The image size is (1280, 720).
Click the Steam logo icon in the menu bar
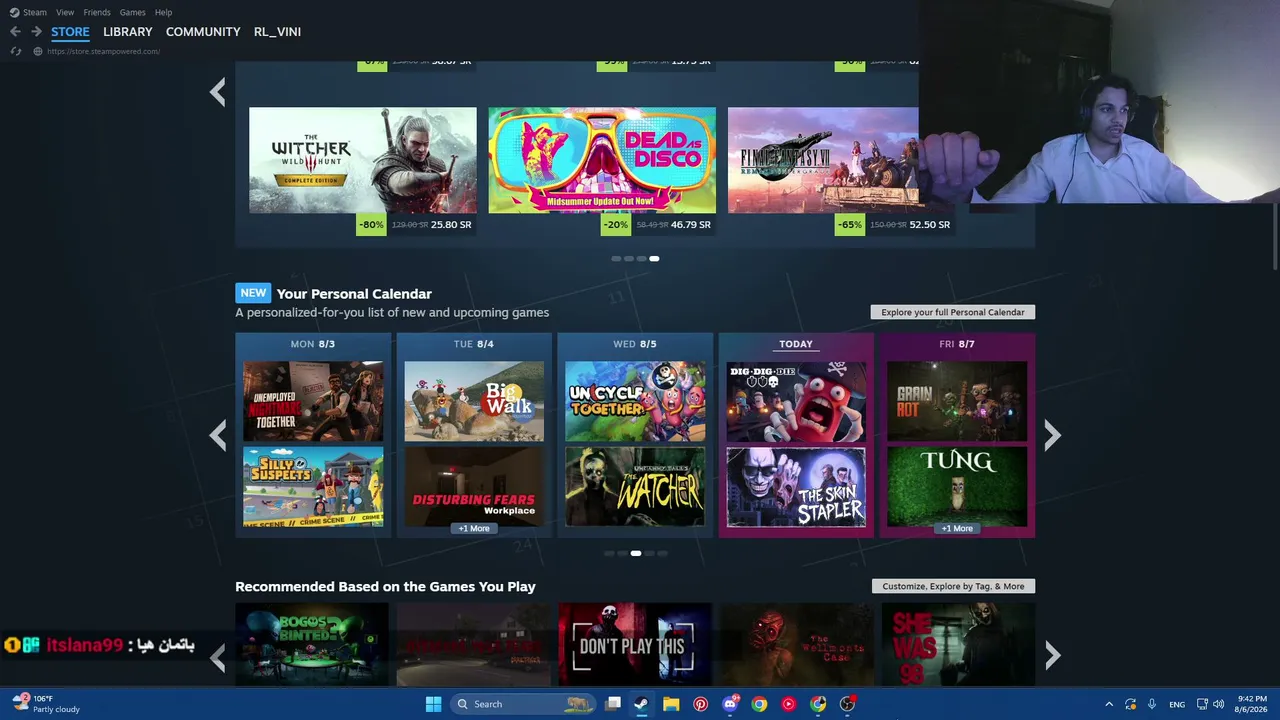(14, 12)
